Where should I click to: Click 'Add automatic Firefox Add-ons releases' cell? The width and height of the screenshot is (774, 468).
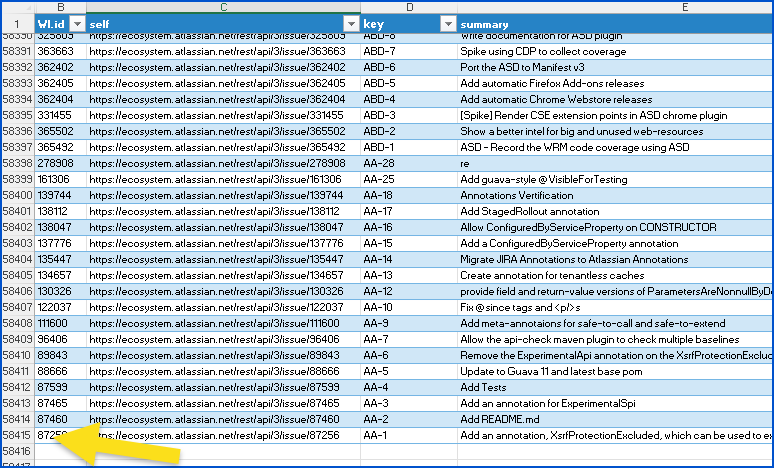coord(616,83)
